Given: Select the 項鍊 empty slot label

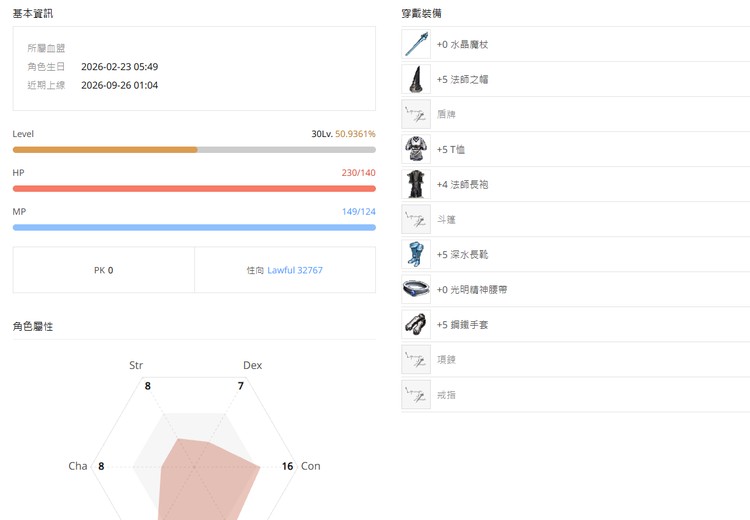Looking at the screenshot, I should [446, 359].
